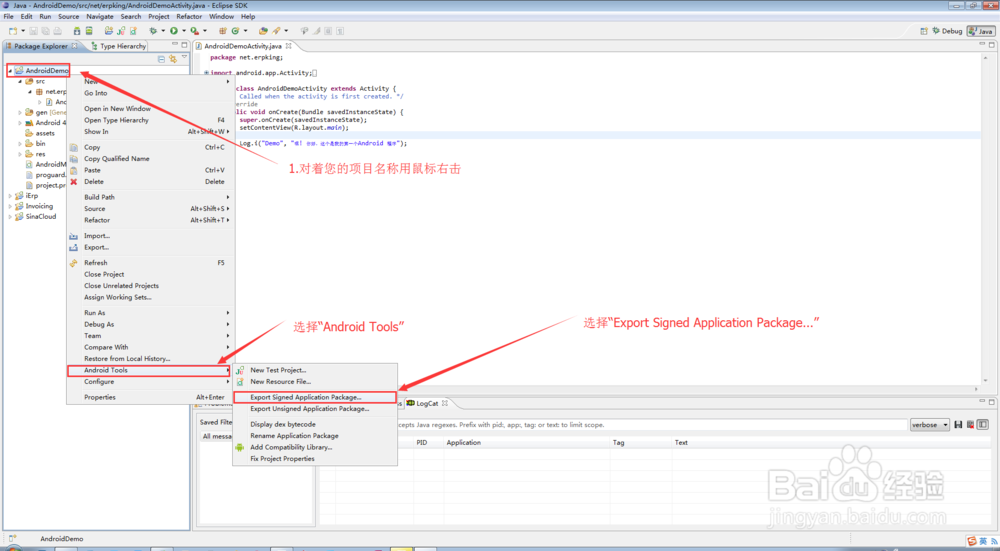Screen dimensions: 1000x551
Task: Close the AndroidDemoActivity.java editor tab
Action: (288, 46)
